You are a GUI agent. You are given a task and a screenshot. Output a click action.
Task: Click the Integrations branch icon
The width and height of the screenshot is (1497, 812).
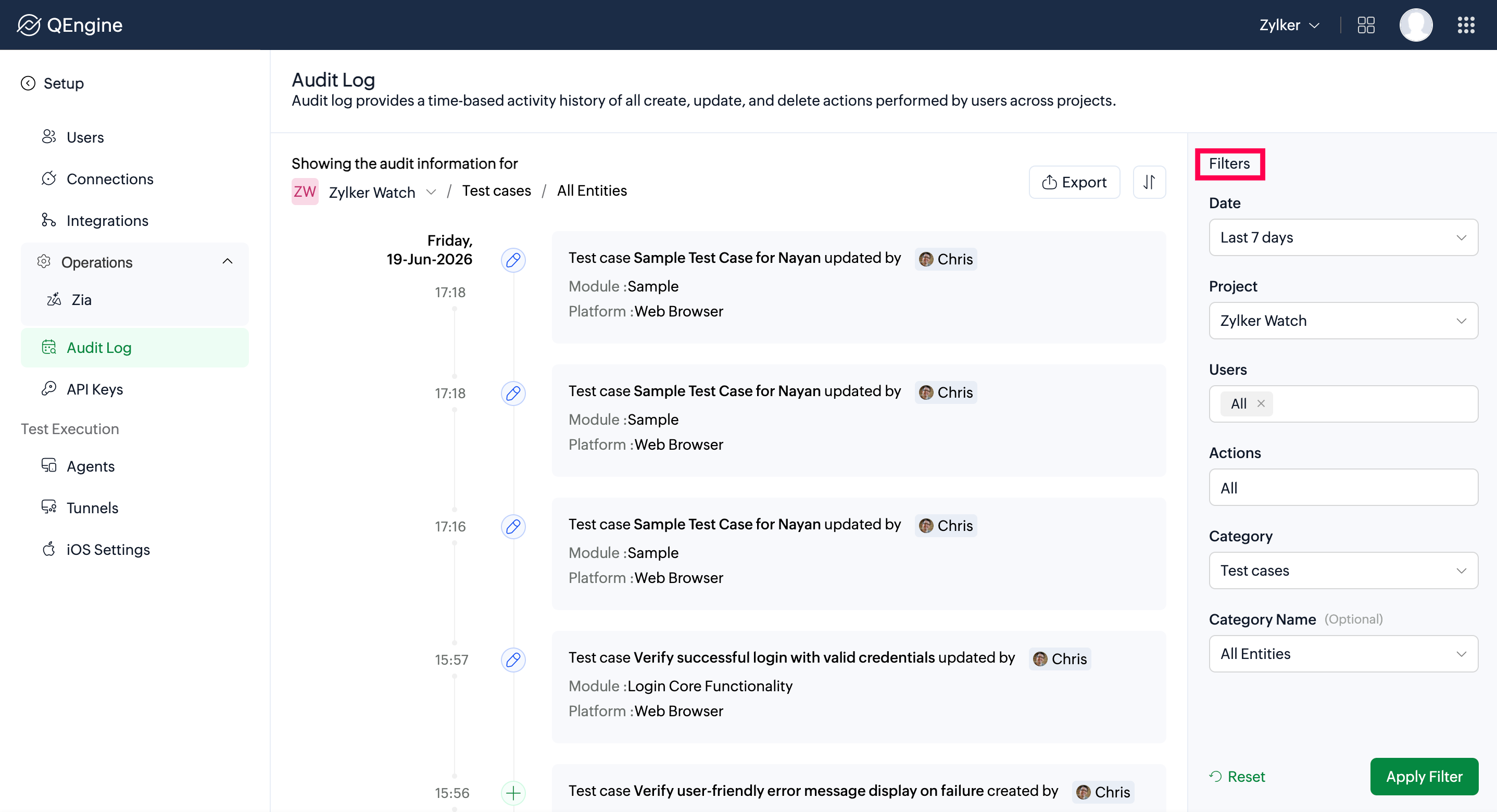[x=49, y=220]
